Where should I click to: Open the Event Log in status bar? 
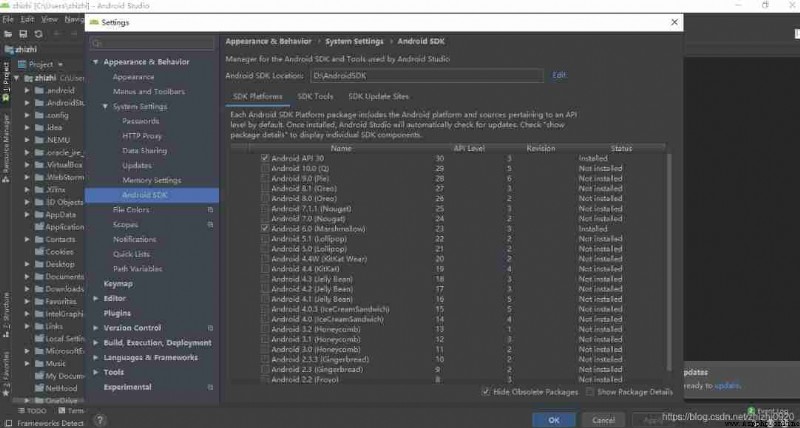[768, 411]
